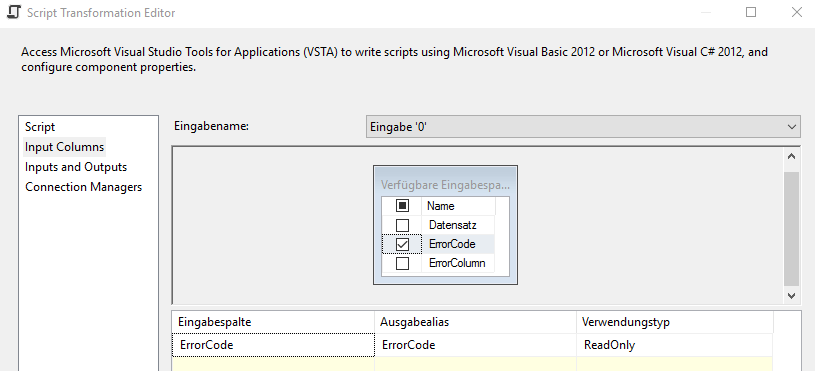The height and width of the screenshot is (371, 815).
Task: Check the ErrorColumn column checkbox
Action: [402, 263]
